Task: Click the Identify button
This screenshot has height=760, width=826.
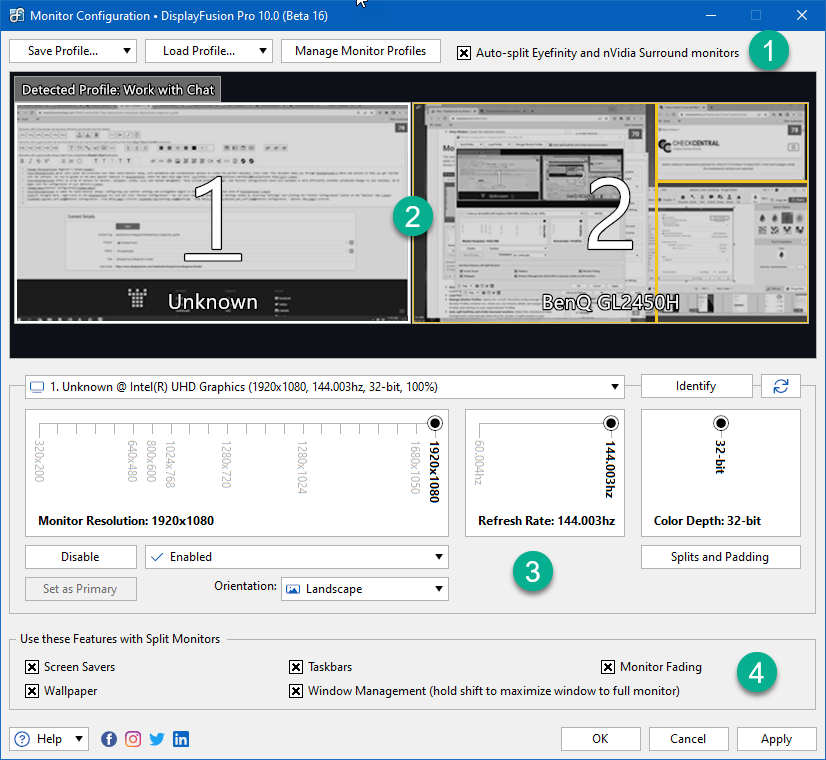Action: click(696, 386)
